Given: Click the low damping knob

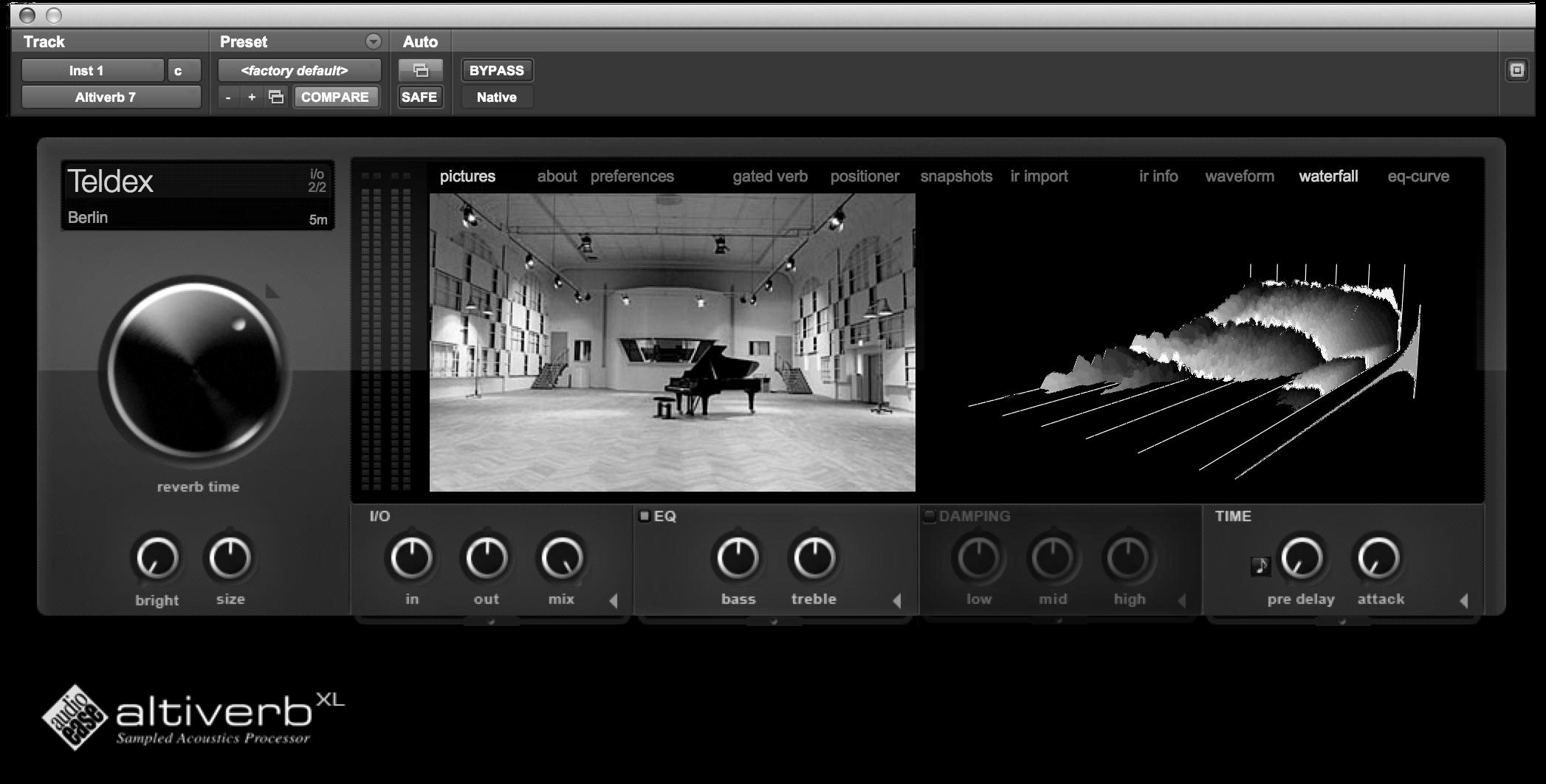Looking at the screenshot, I should [978, 558].
